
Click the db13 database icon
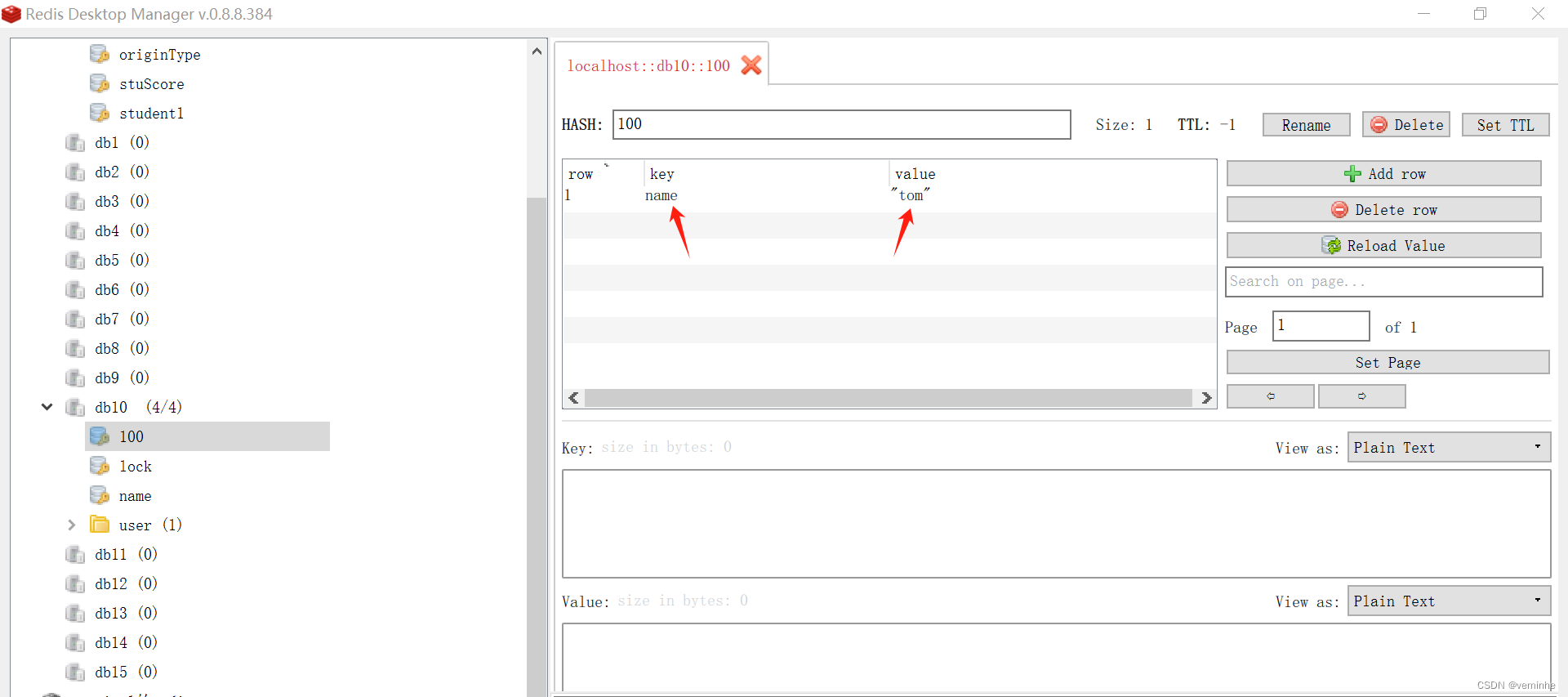click(75, 613)
